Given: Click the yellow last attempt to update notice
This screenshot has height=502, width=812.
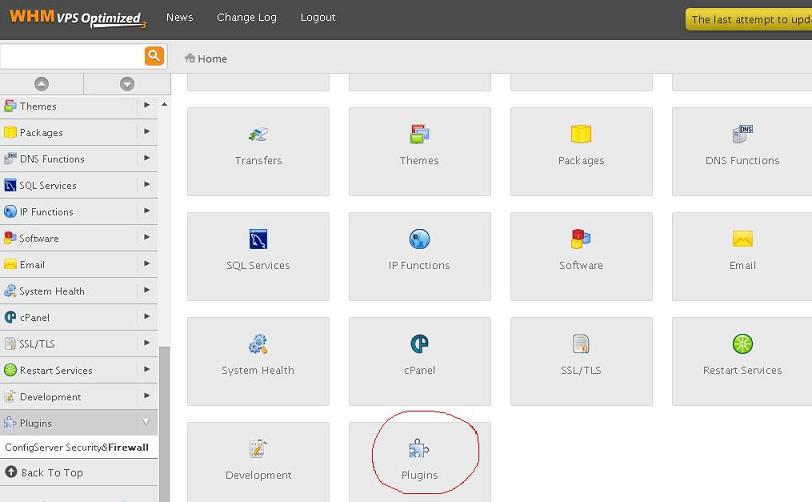Looking at the screenshot, I should tap(749, 20).
